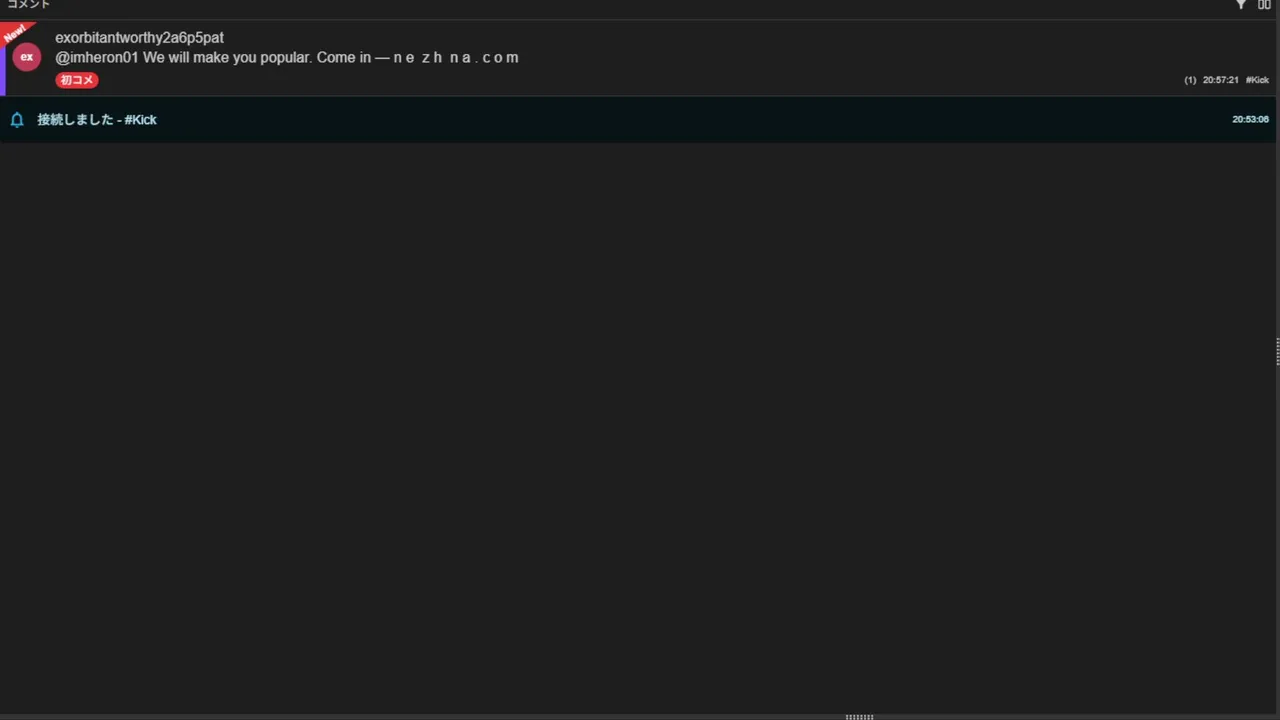Click the right edge resize grip
This screenshot has height=720, width=1280.
(x=1277, y=352)
